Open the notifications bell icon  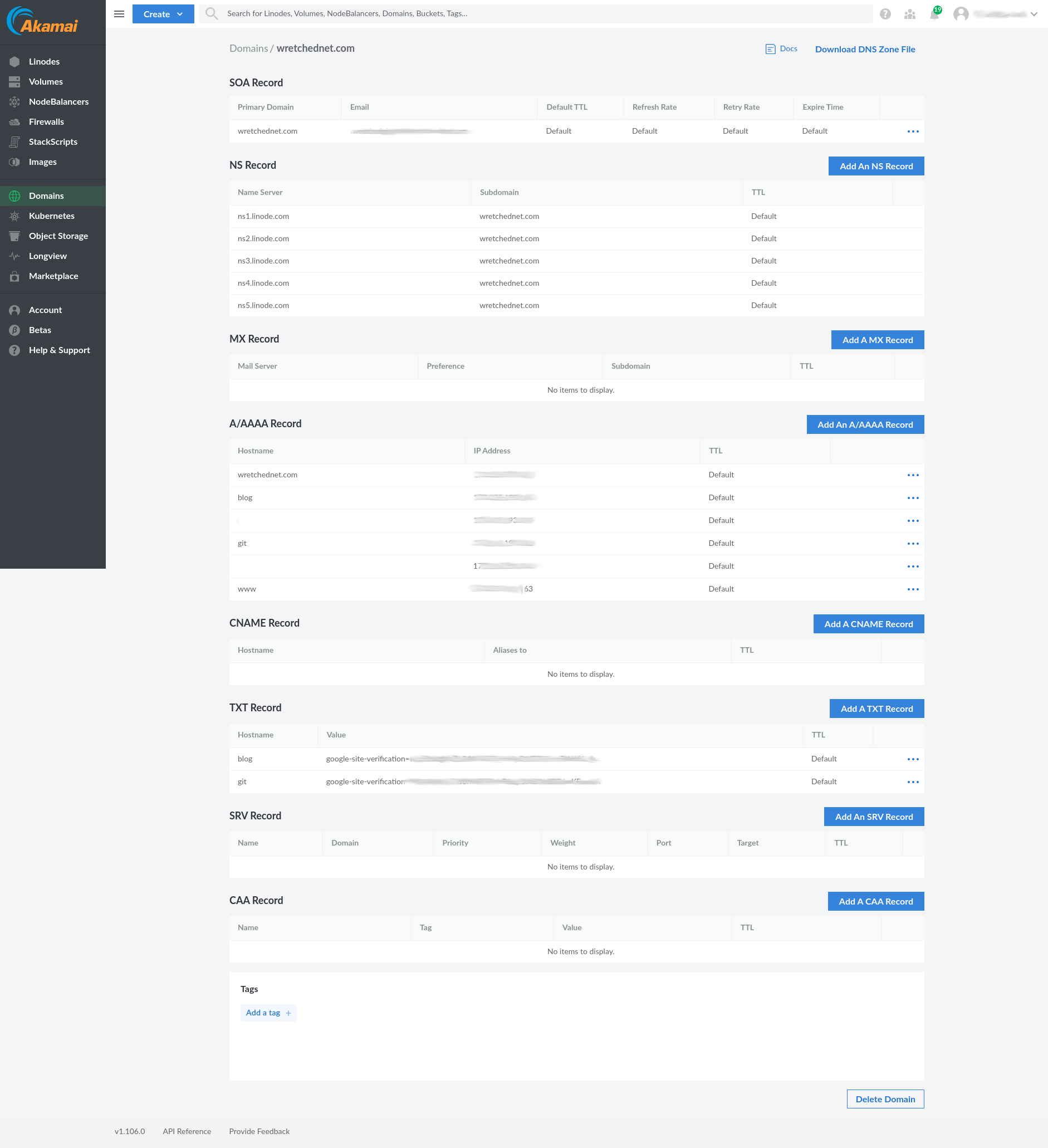tap(934, 14)
